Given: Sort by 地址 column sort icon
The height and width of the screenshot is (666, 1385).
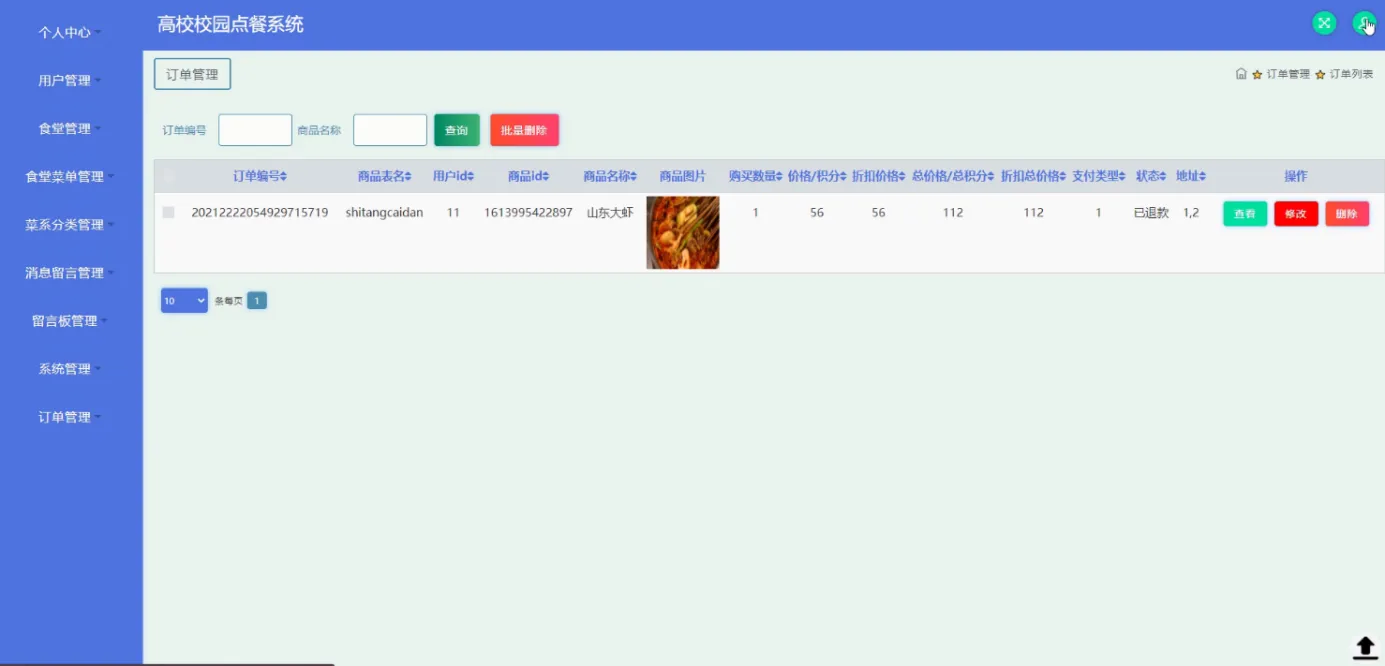Looking at the screenshot, I should point(1203,177).
